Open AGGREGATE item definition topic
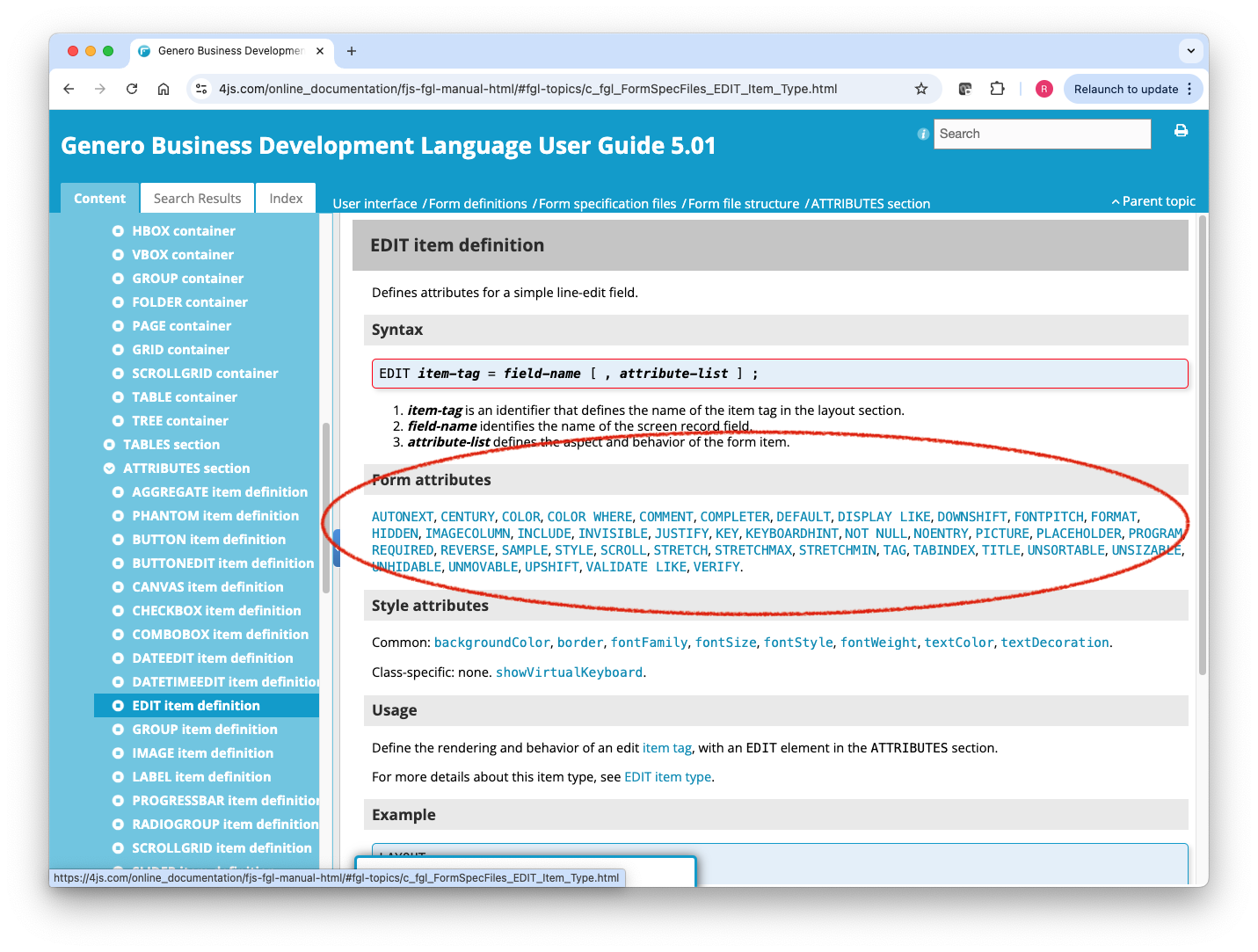Screen dimensions: 1258x952 (x=220, y=492)
